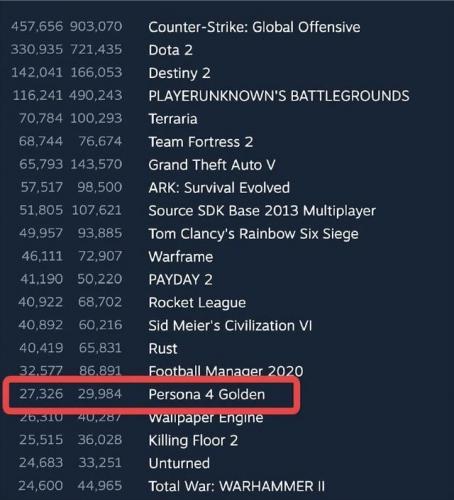
Task: Click the Rocket League title
Action: click(197, 303)
